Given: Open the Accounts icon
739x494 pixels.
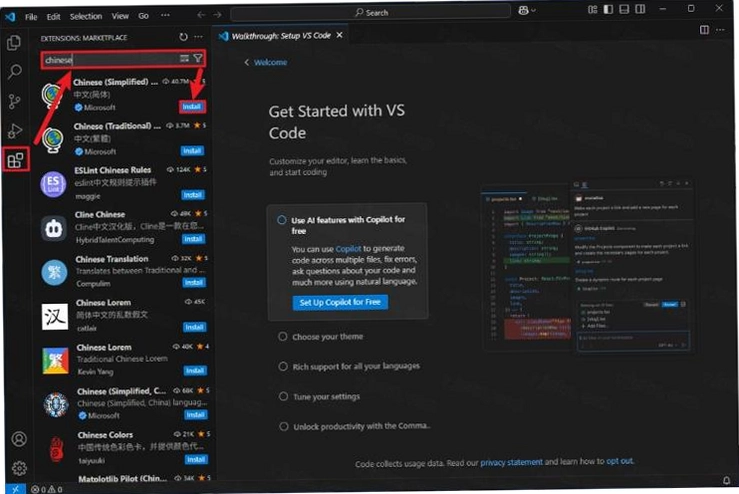Looking at the screenshot, I should pos(19,439).
